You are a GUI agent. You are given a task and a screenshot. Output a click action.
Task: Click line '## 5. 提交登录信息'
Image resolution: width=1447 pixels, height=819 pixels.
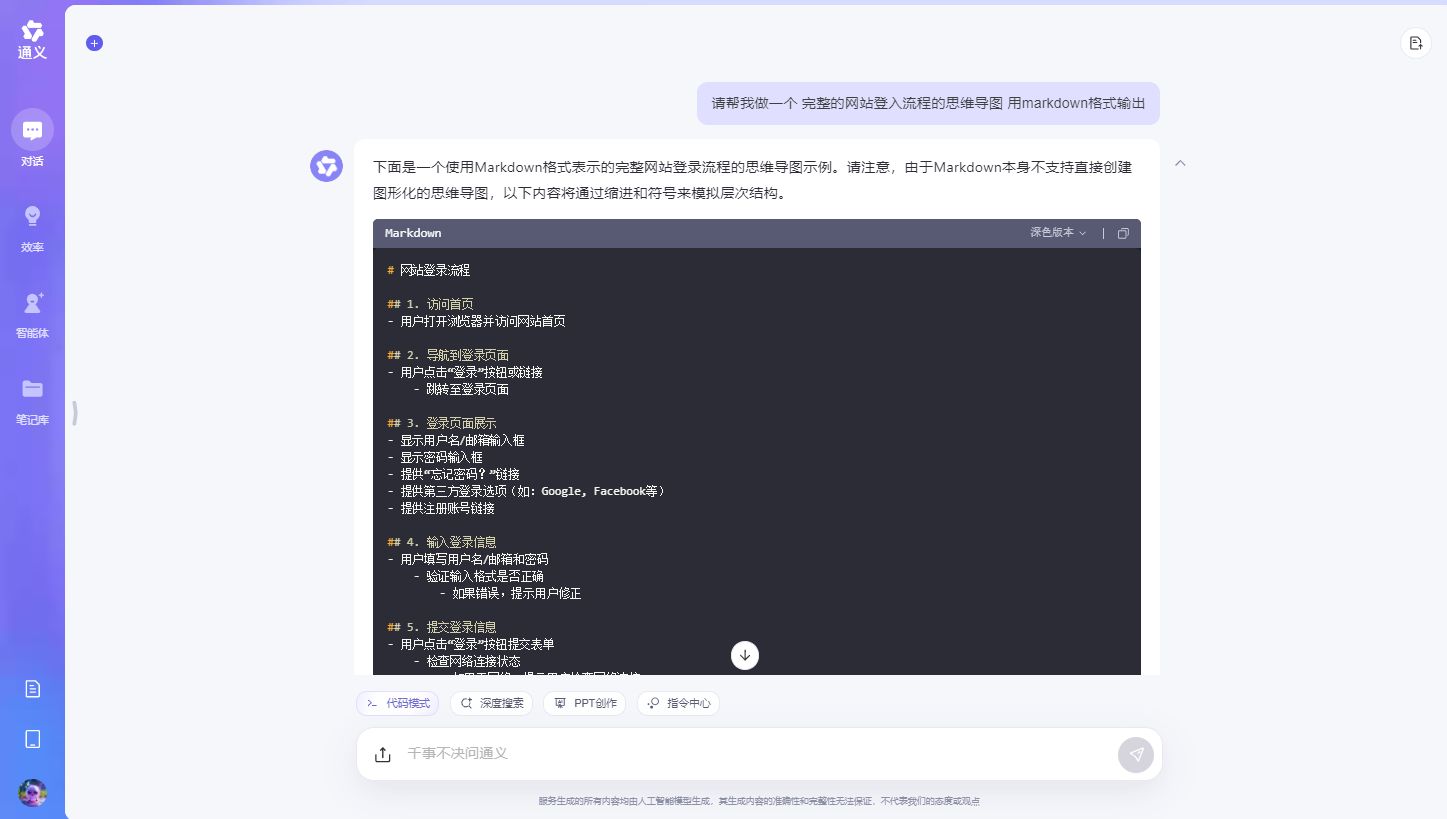[442, 627]
